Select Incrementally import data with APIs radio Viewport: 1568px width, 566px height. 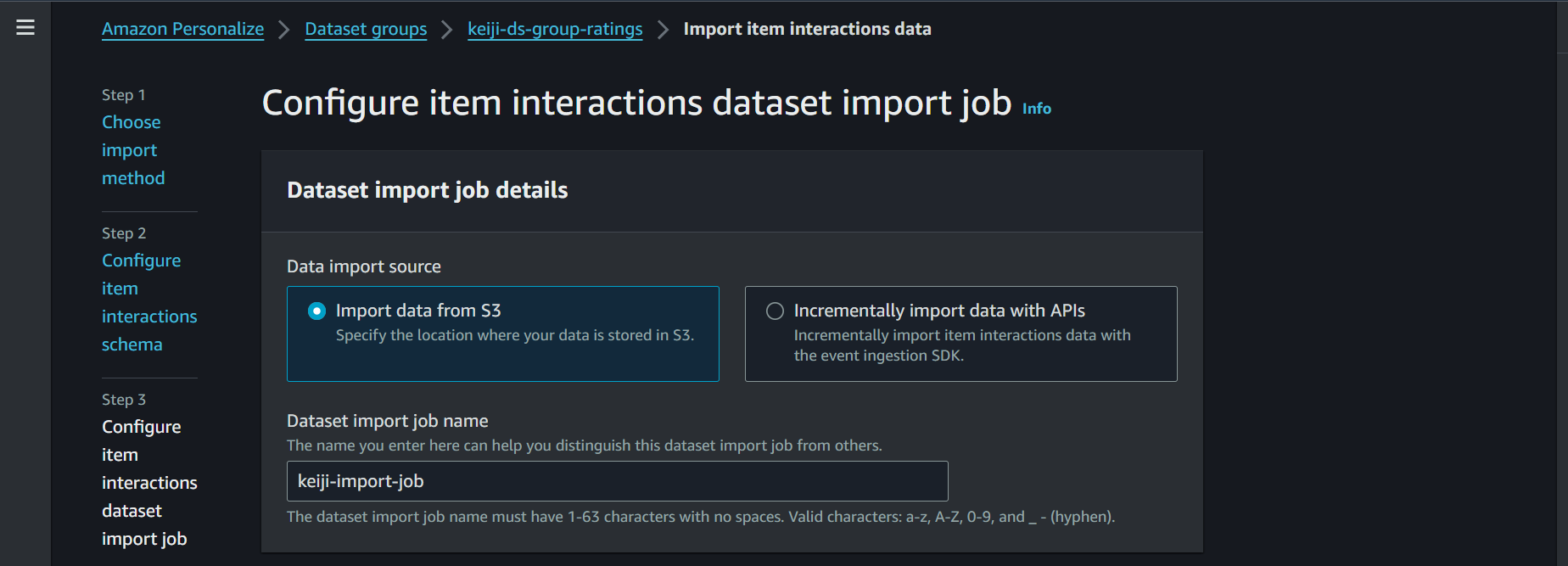coord(775,311)
